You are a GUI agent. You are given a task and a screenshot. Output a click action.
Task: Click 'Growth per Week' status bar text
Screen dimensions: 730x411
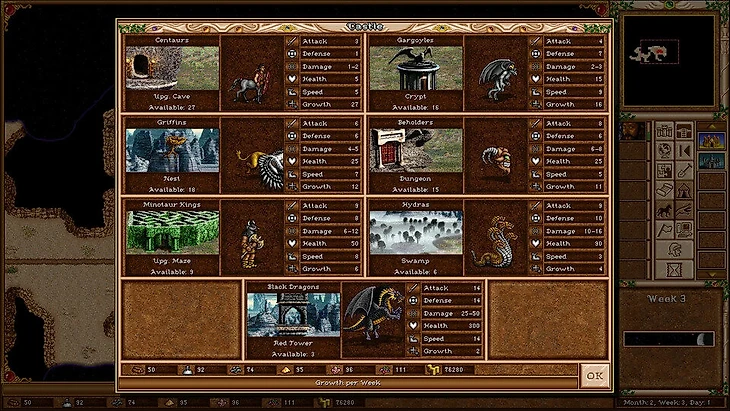click(x=348, y=383)
